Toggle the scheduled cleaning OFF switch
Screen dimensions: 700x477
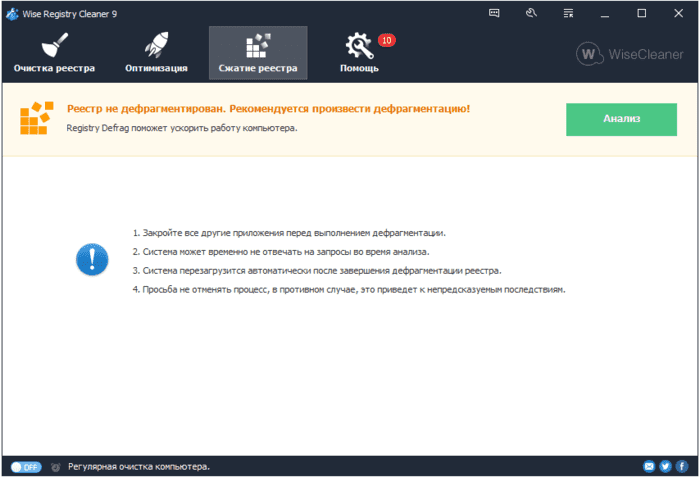point(26,466)
